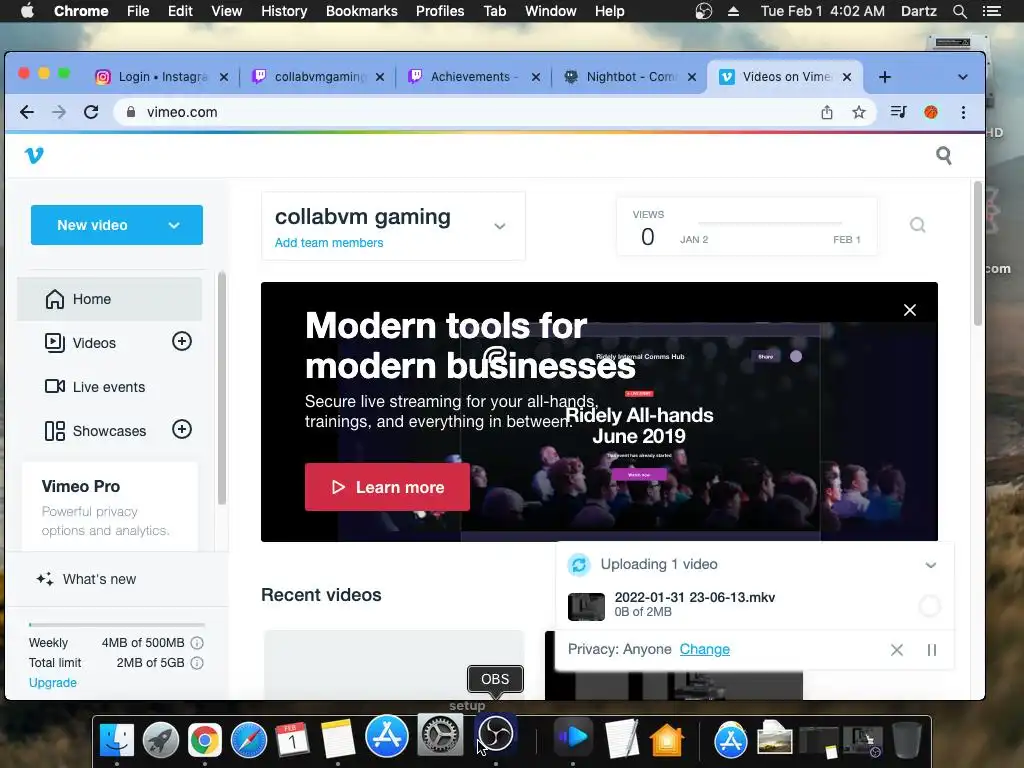
Task: Create a showcase with the plus beside Showcases
Action: pyautogui.click(x=182, y=429)
